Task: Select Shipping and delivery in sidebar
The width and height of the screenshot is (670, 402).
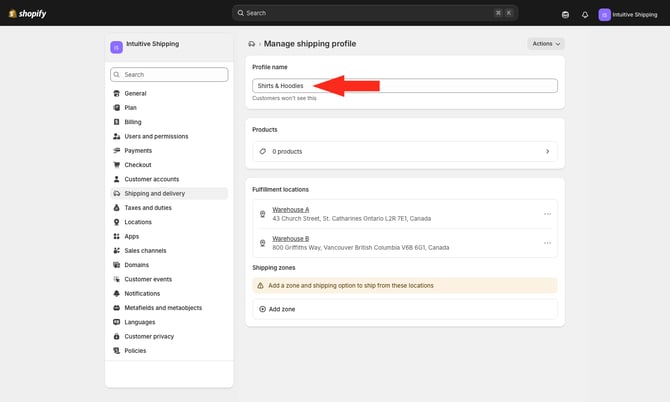Action: pos(169,194)
